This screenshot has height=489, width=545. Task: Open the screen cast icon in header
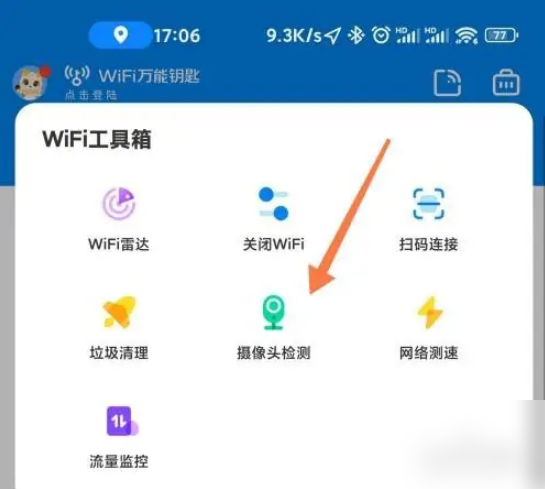pos(447,83)
